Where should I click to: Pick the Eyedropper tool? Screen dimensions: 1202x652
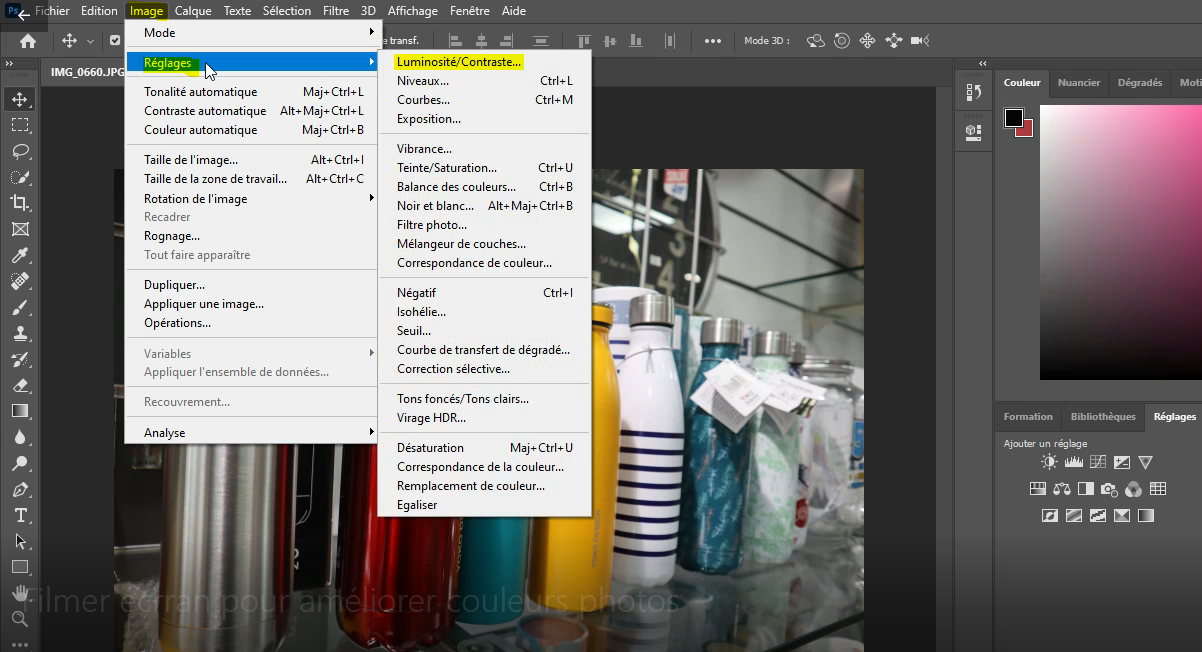20,255
